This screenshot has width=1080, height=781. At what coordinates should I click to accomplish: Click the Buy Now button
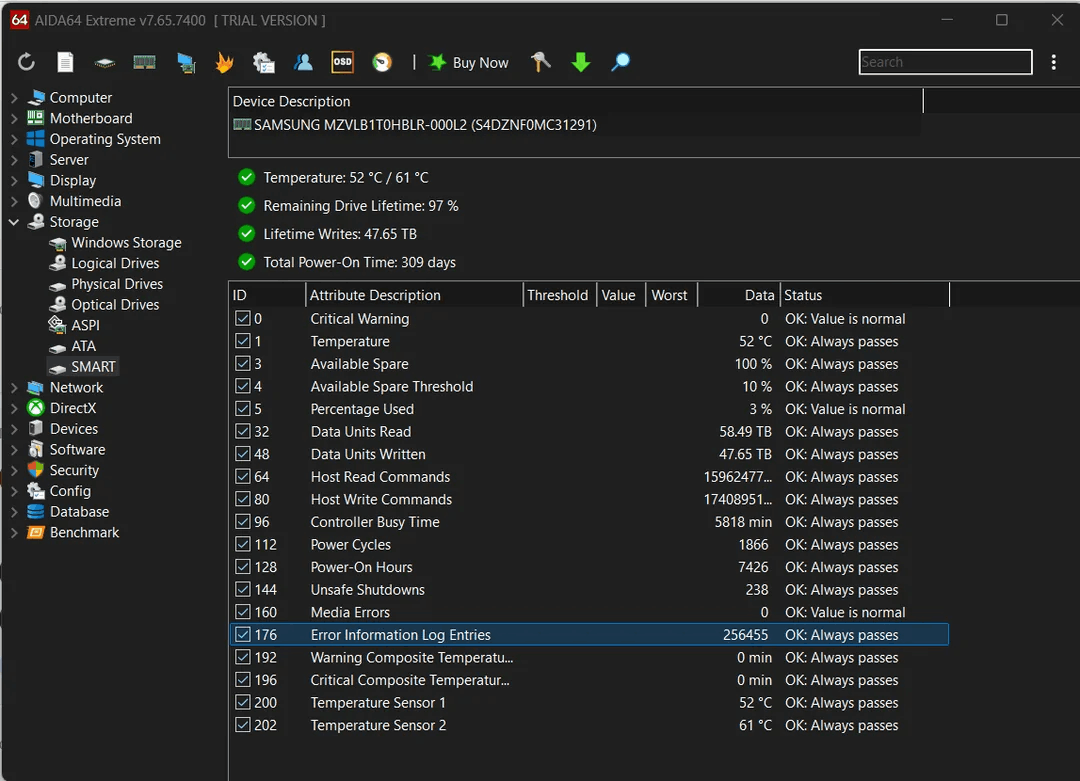[469, 63]
